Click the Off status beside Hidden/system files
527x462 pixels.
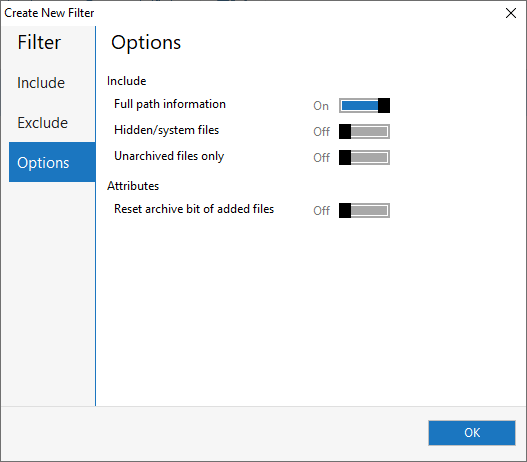click(x=321, y=132)
